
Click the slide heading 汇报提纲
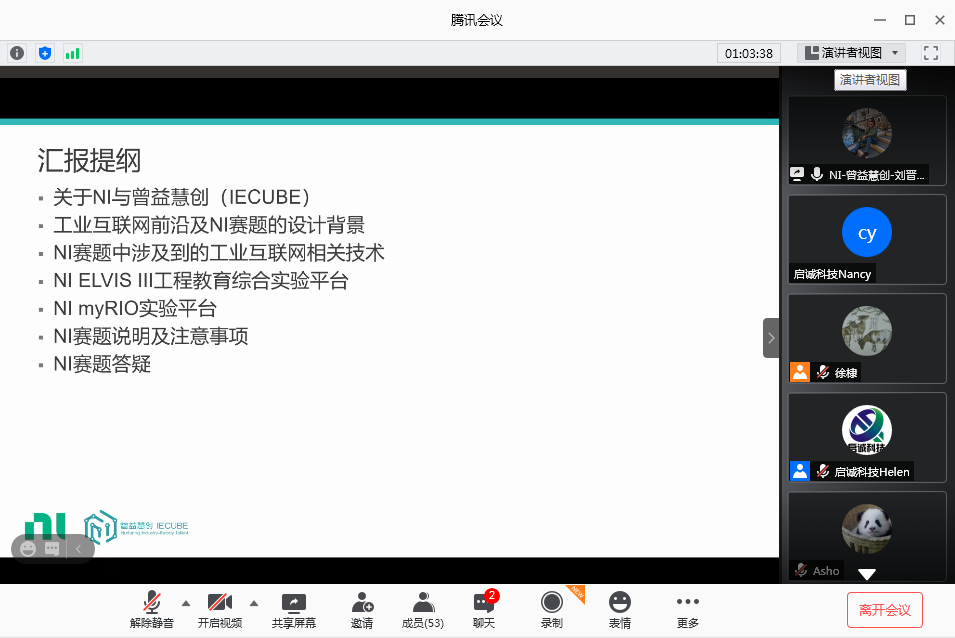(90, 161)
